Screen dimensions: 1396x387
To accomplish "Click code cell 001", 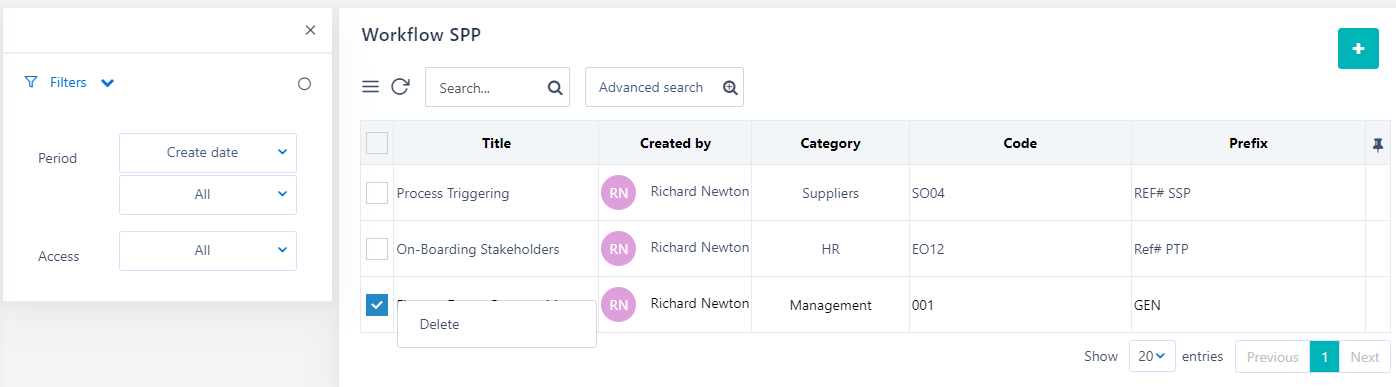I will pyautogui.click(x=1020, y=305).
